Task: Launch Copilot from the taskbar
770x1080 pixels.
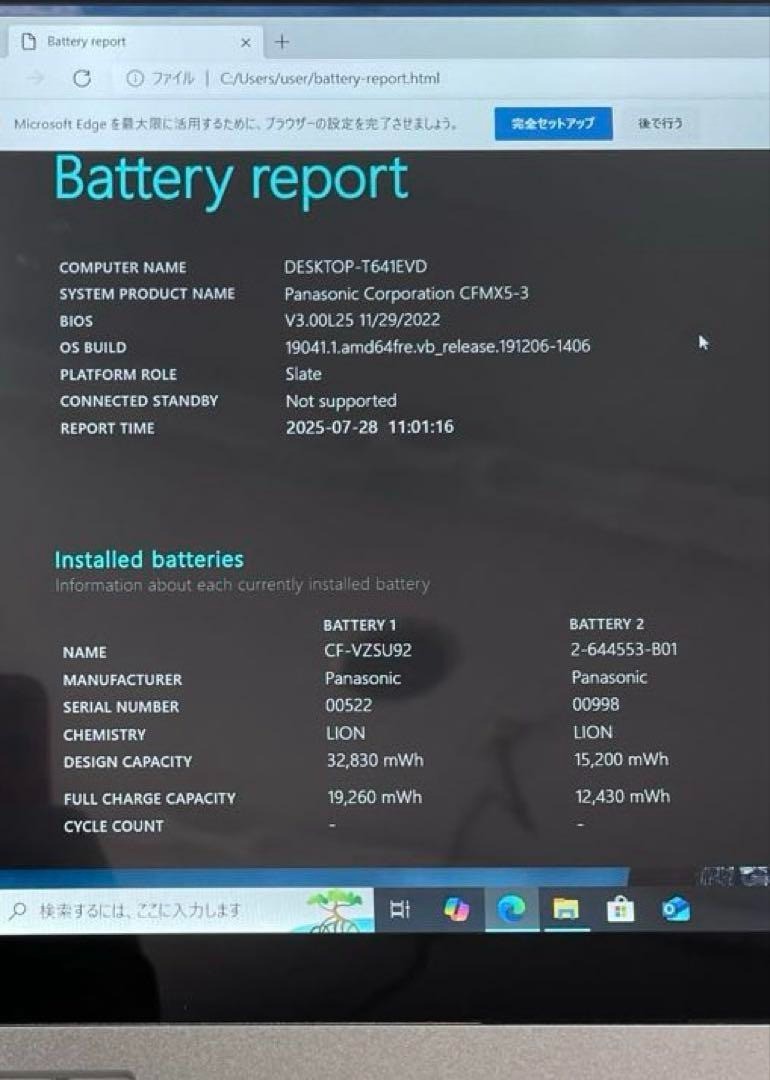Action: [456, 909]
